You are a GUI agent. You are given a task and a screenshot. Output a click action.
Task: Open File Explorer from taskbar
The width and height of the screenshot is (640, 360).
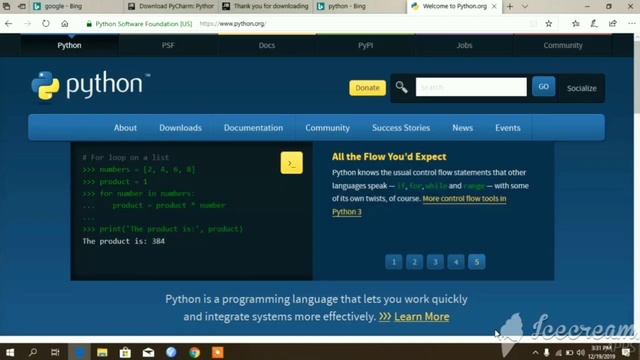click(102, 352)
